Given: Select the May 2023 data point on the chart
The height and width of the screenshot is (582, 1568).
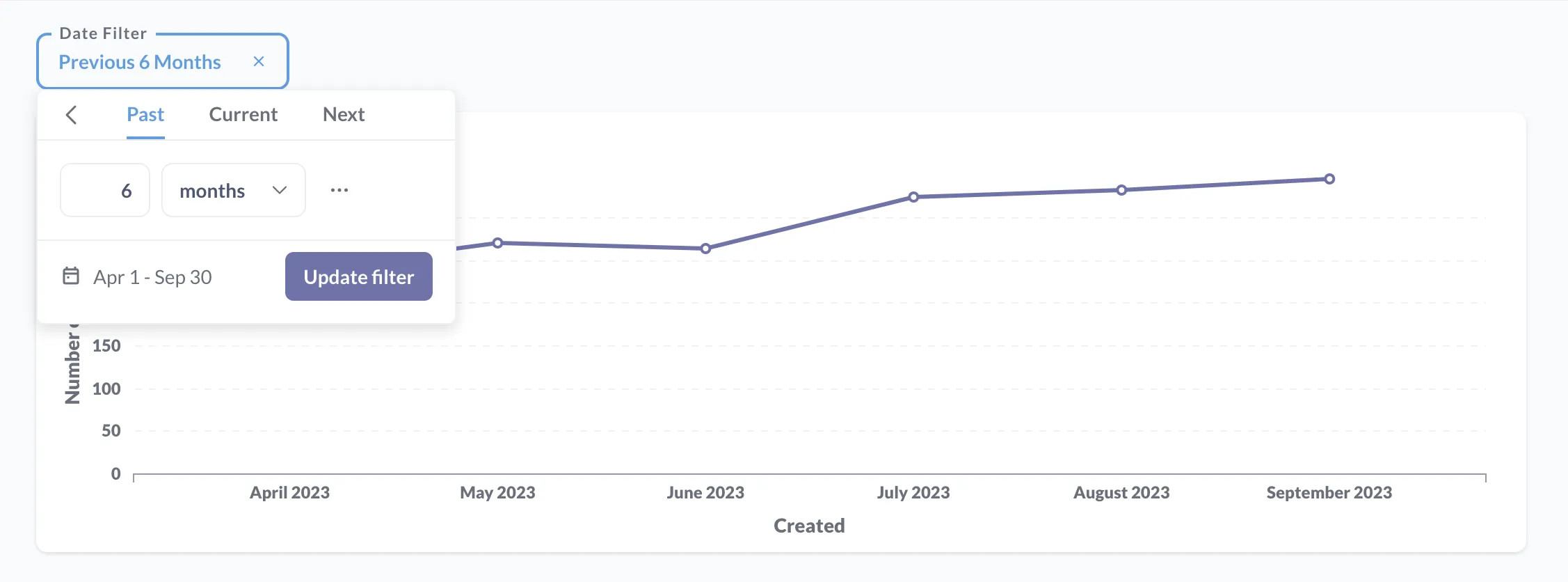Looking at the screenshot, I should (497, 243).
